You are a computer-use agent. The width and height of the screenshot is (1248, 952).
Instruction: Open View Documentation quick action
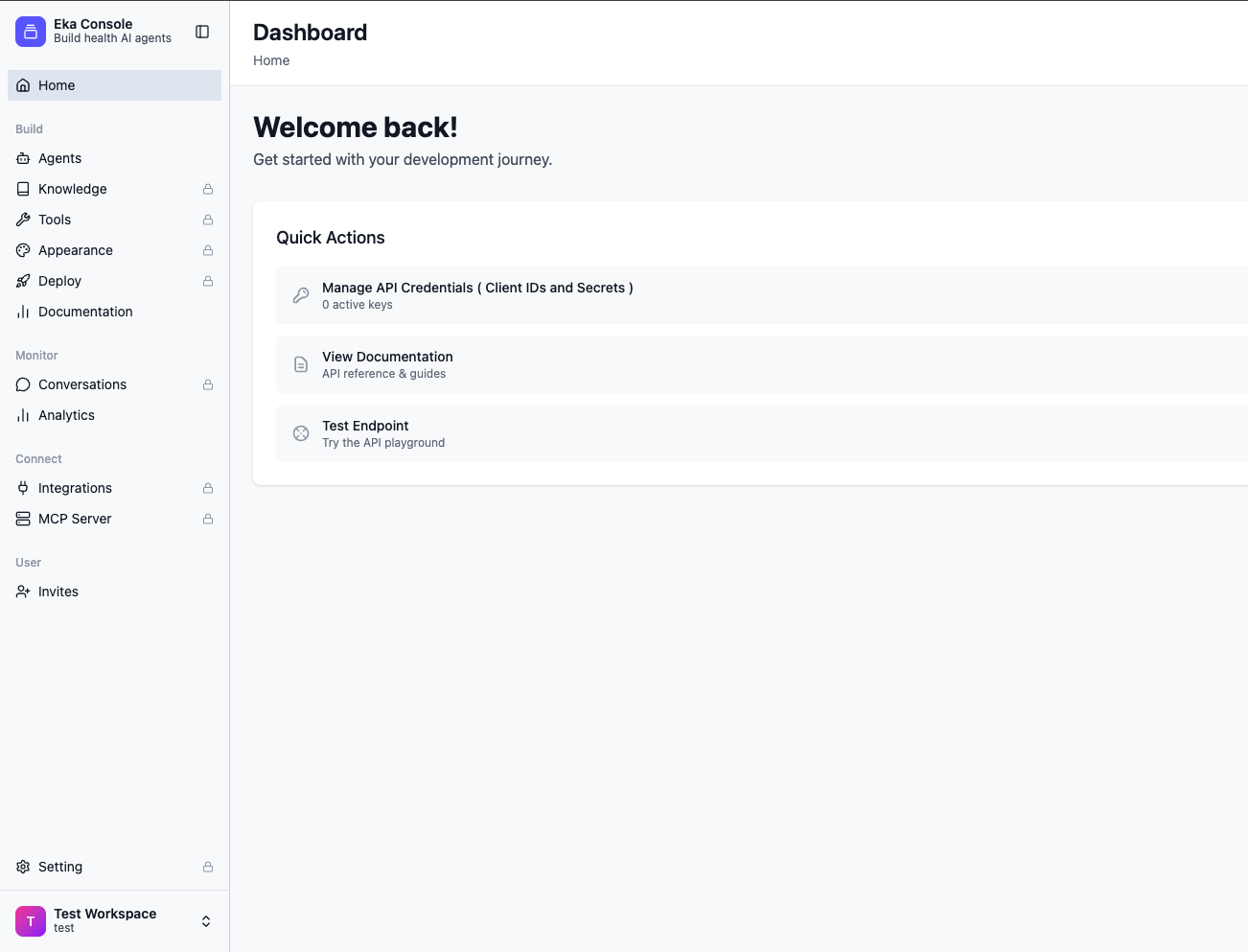[x=762, y=364]
